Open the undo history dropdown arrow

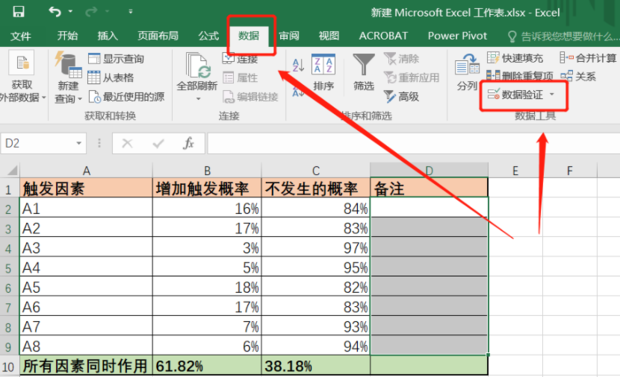pos(70,11)
